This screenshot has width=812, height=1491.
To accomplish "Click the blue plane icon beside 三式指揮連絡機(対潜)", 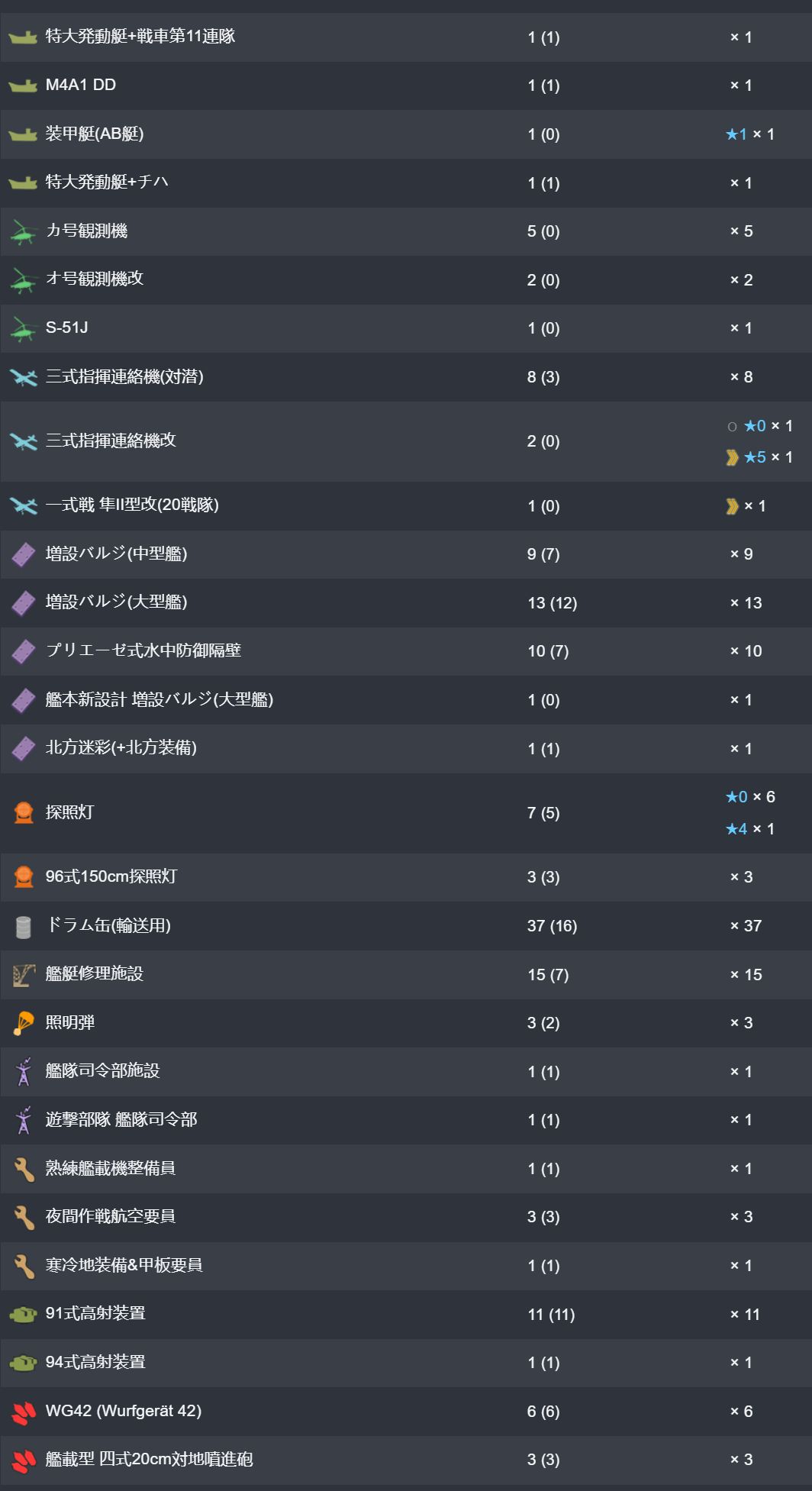I will (23, 377).
